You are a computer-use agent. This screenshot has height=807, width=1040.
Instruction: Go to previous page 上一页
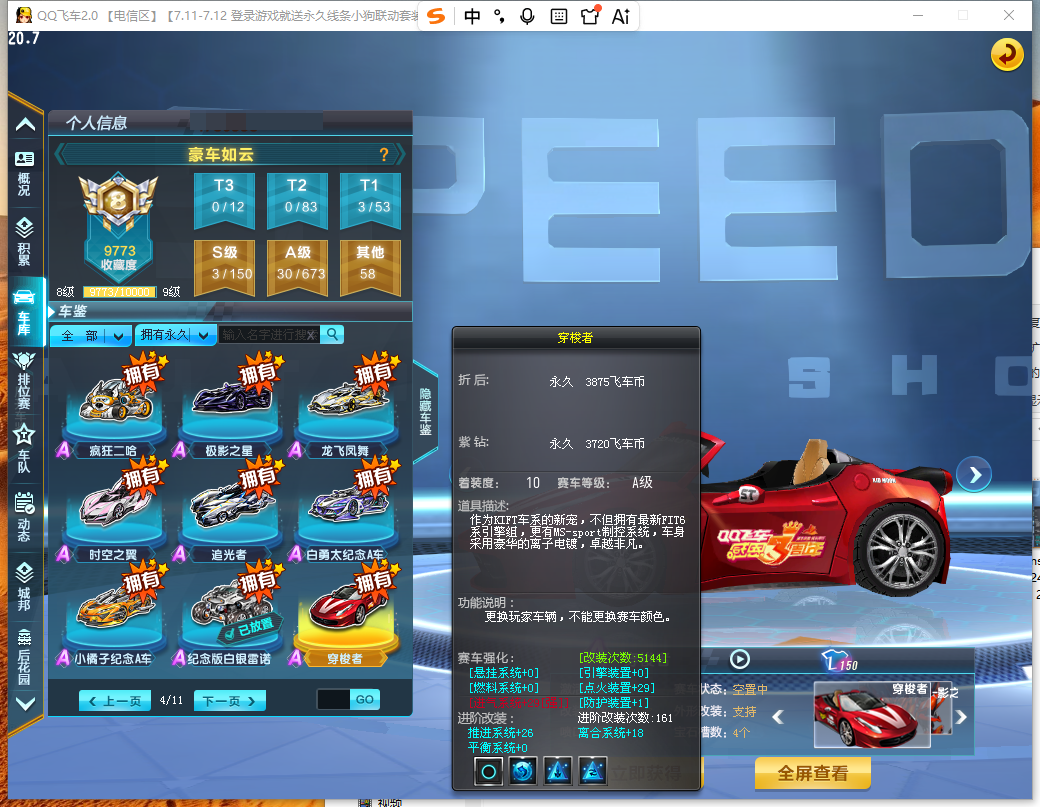pos(115,701)
